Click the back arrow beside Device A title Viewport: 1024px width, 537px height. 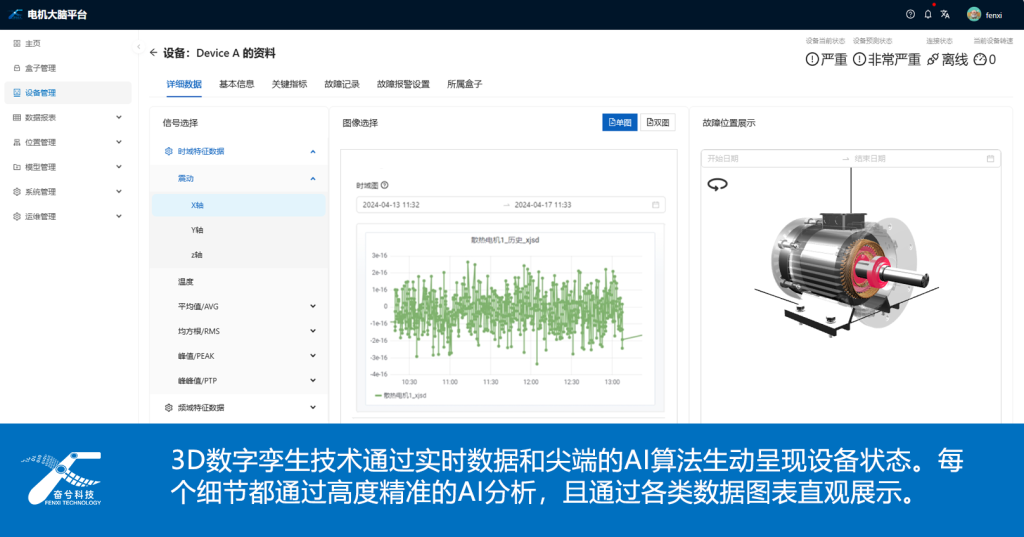pos(153,53)
